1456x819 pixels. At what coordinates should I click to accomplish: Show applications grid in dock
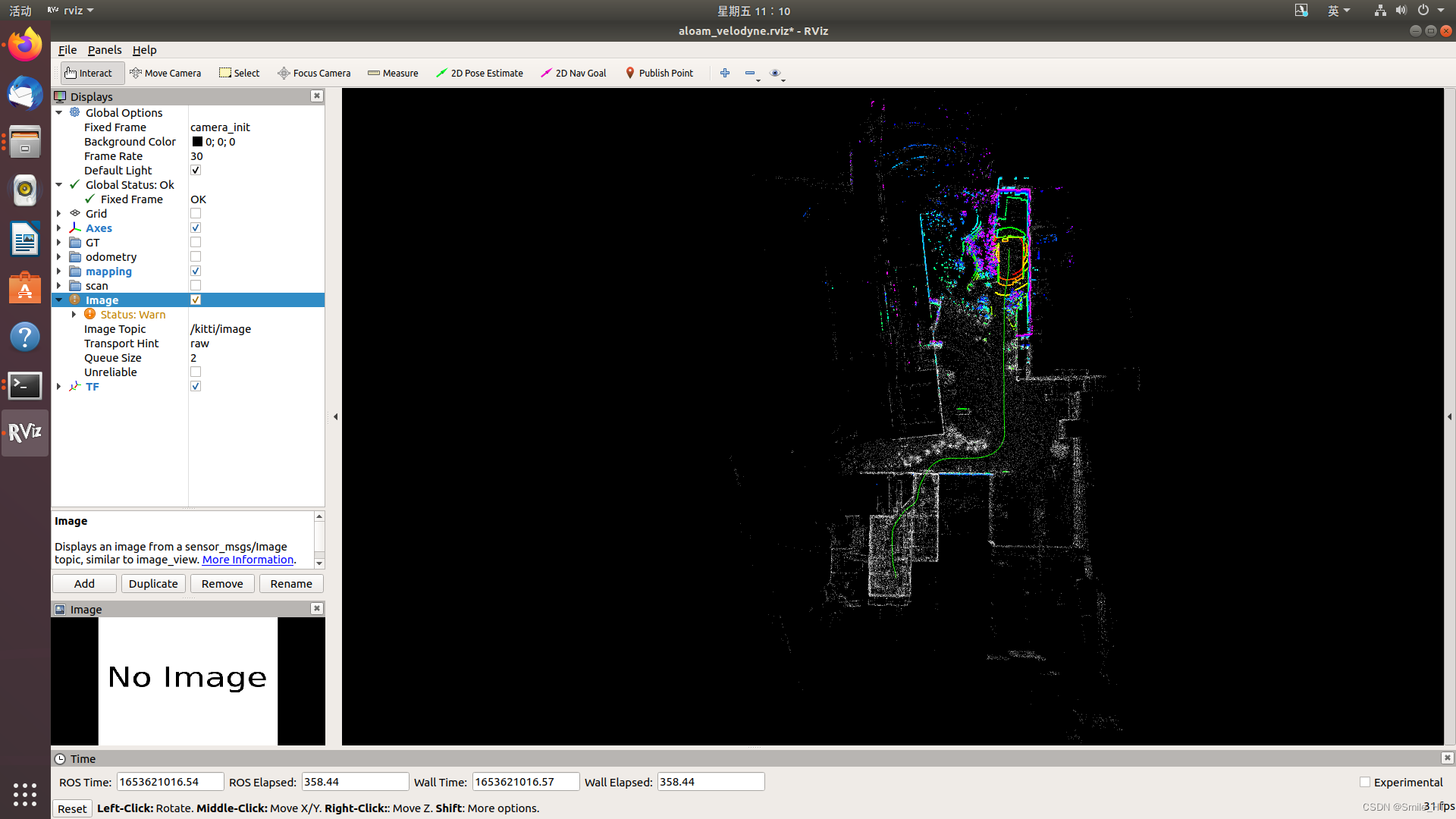25,794
